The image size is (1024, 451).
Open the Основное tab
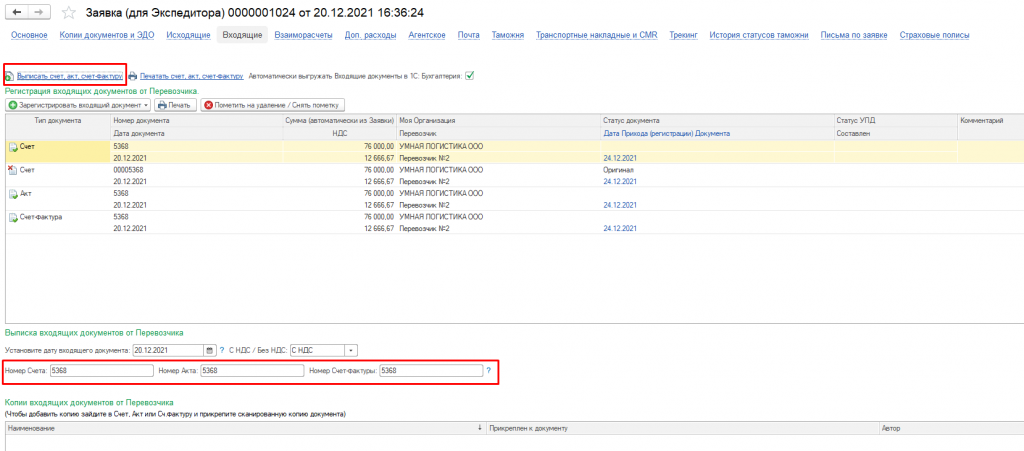point(30,35)
